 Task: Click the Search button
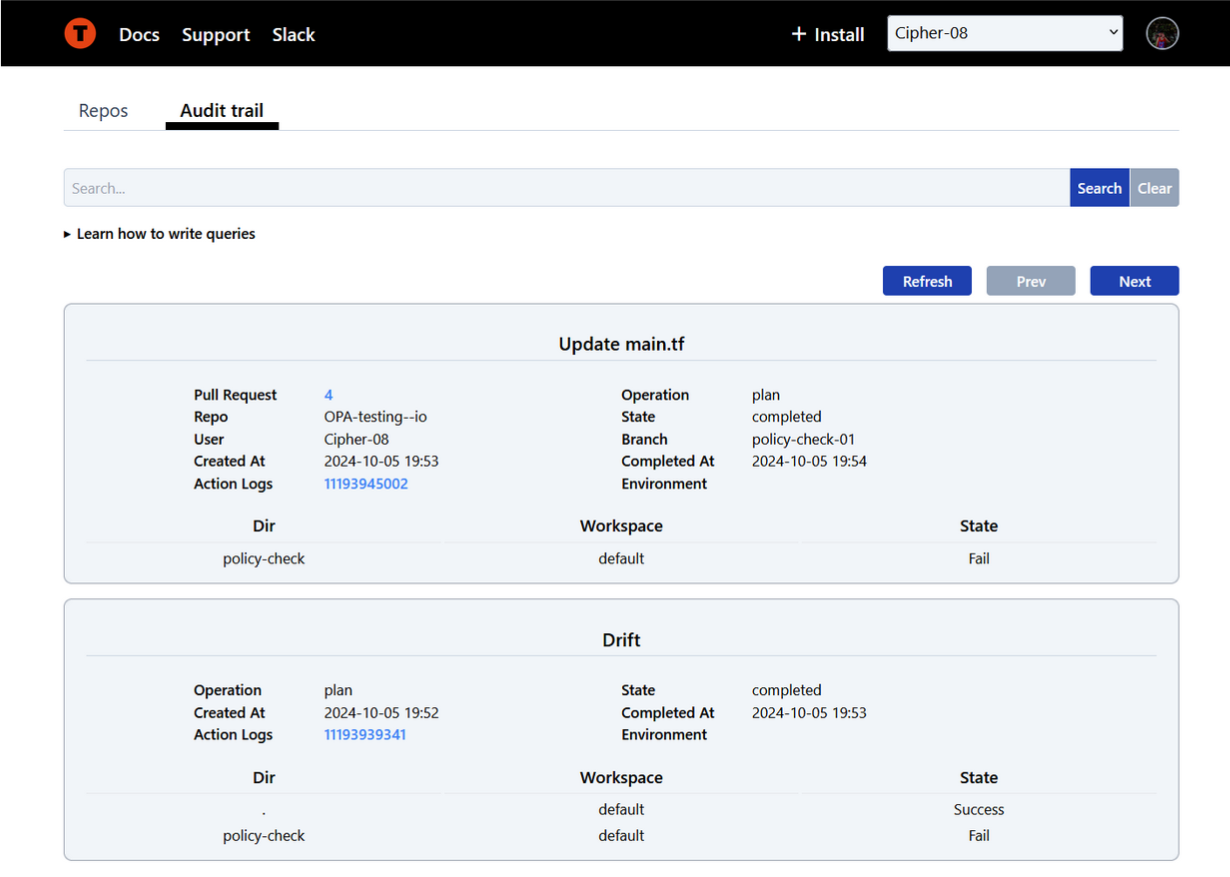(x=1099, y=188)
